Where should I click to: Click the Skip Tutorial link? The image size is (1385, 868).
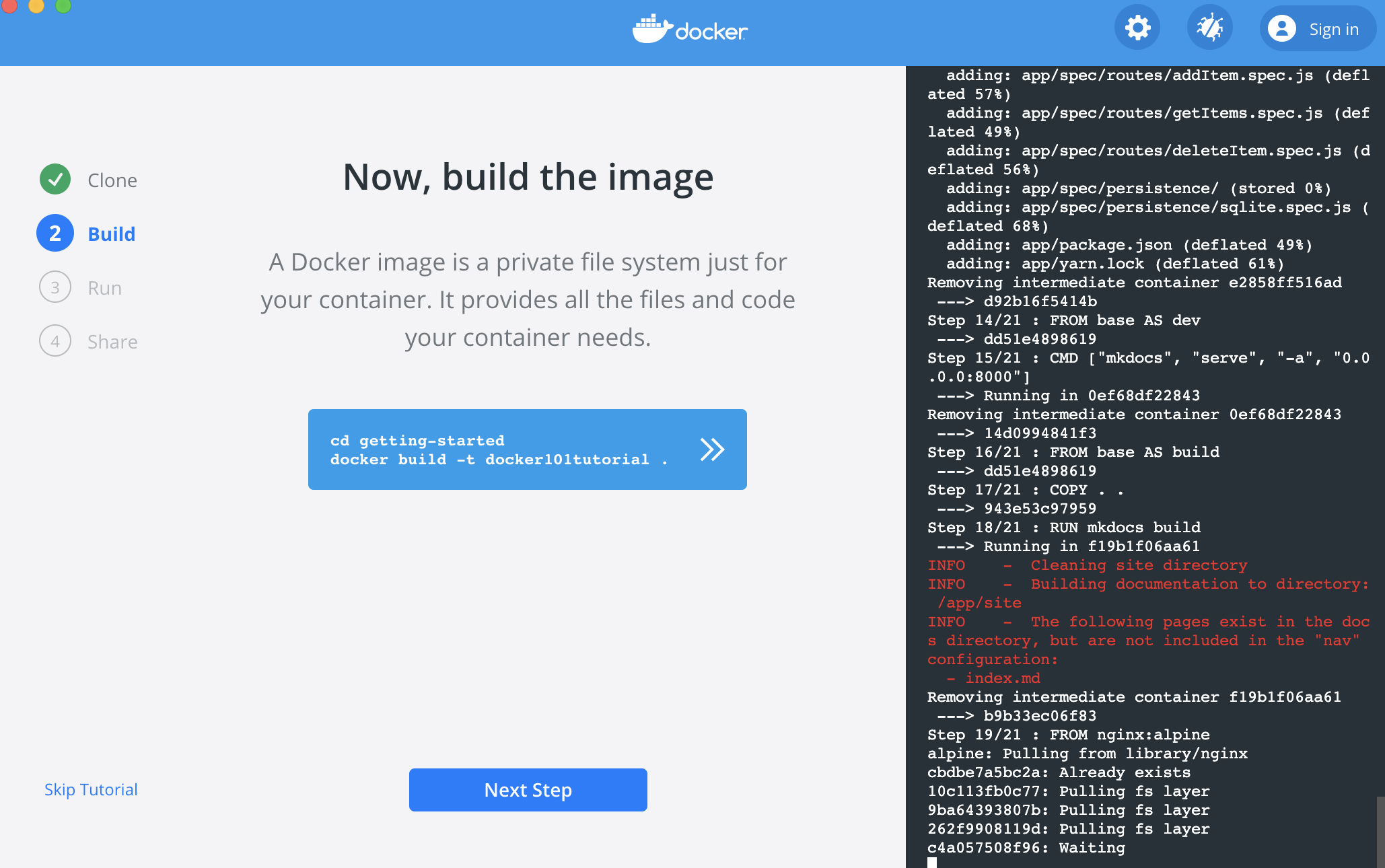tap(91, 789)
